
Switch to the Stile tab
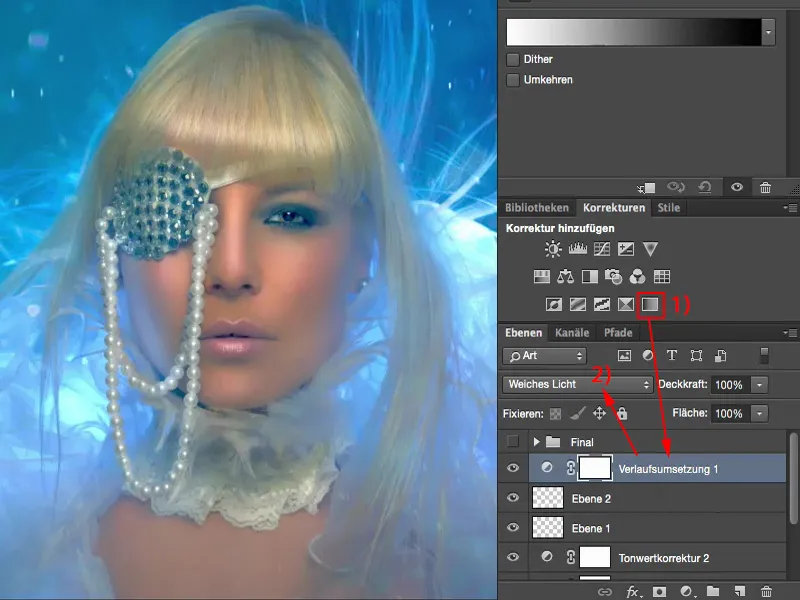click(x=668, y=208)
